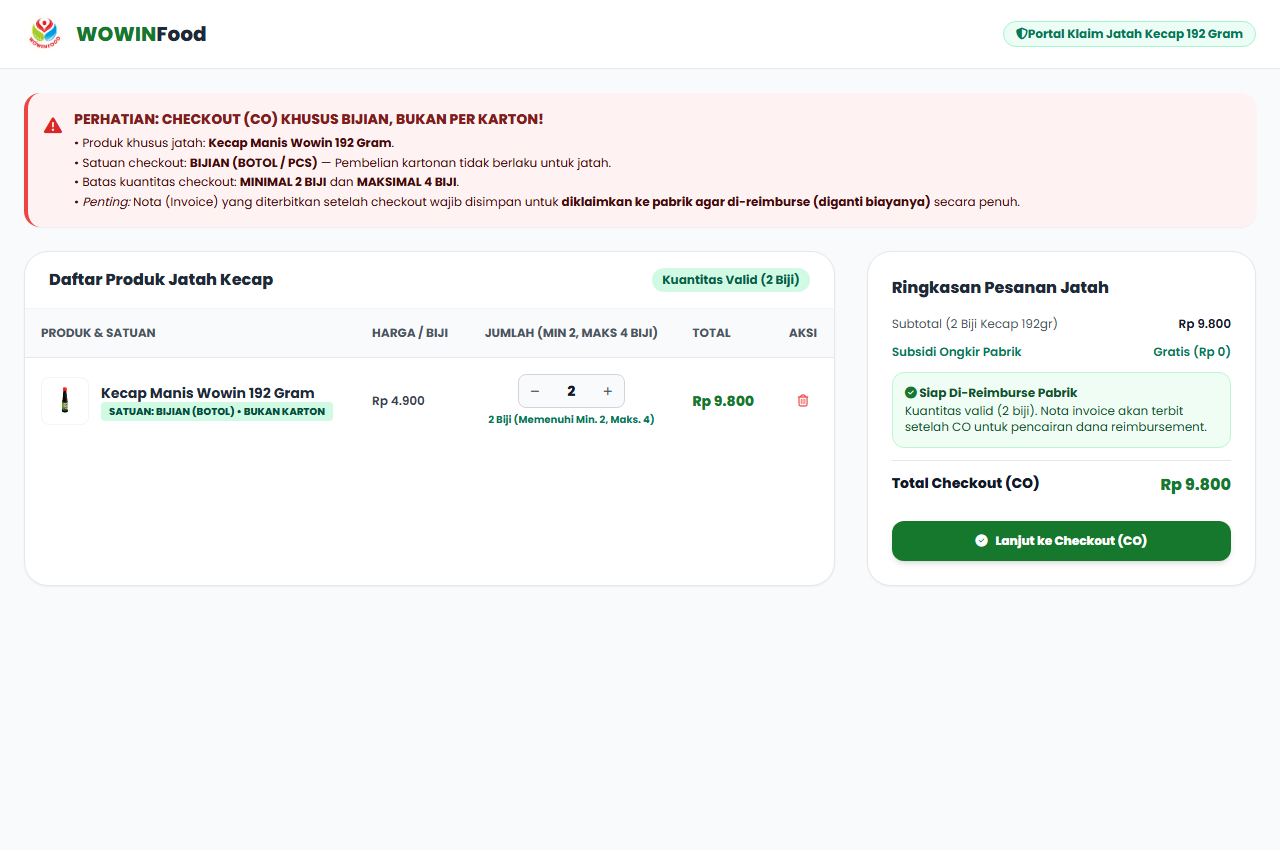Image resolution: width=1280 pixels, height=850 pixels.
Task: Click Daftar Produk Jatah Kecap heading
Action: (x=161, y=280)
